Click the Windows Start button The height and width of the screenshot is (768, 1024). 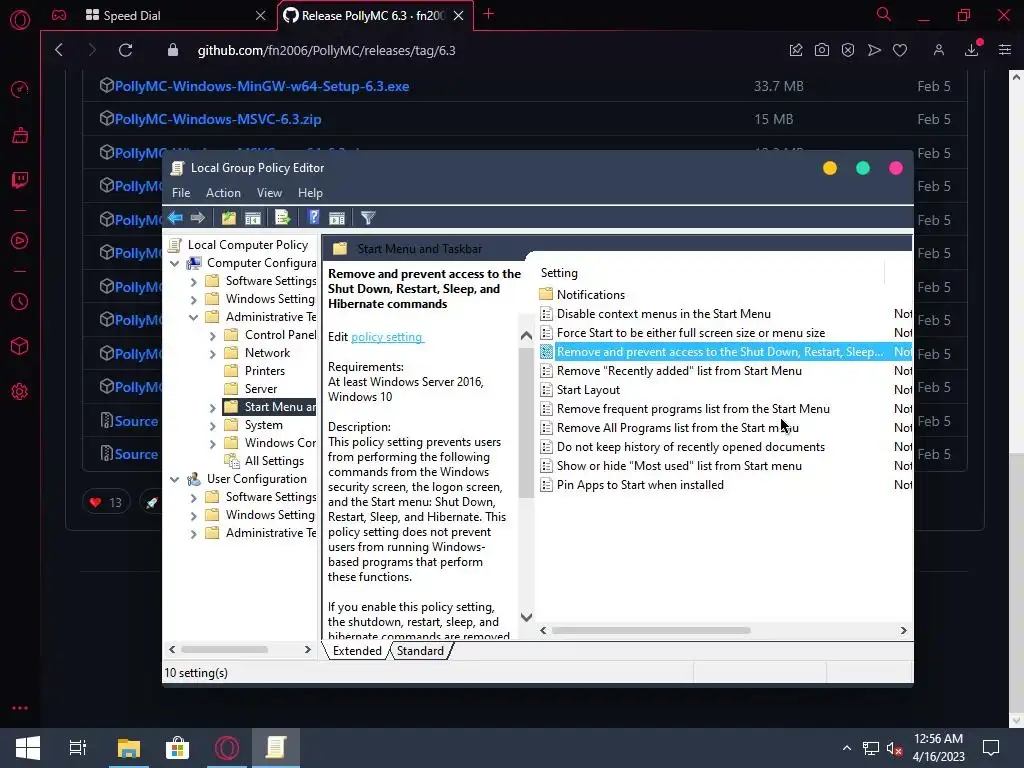pyautogui.click(x=27, y=748)
